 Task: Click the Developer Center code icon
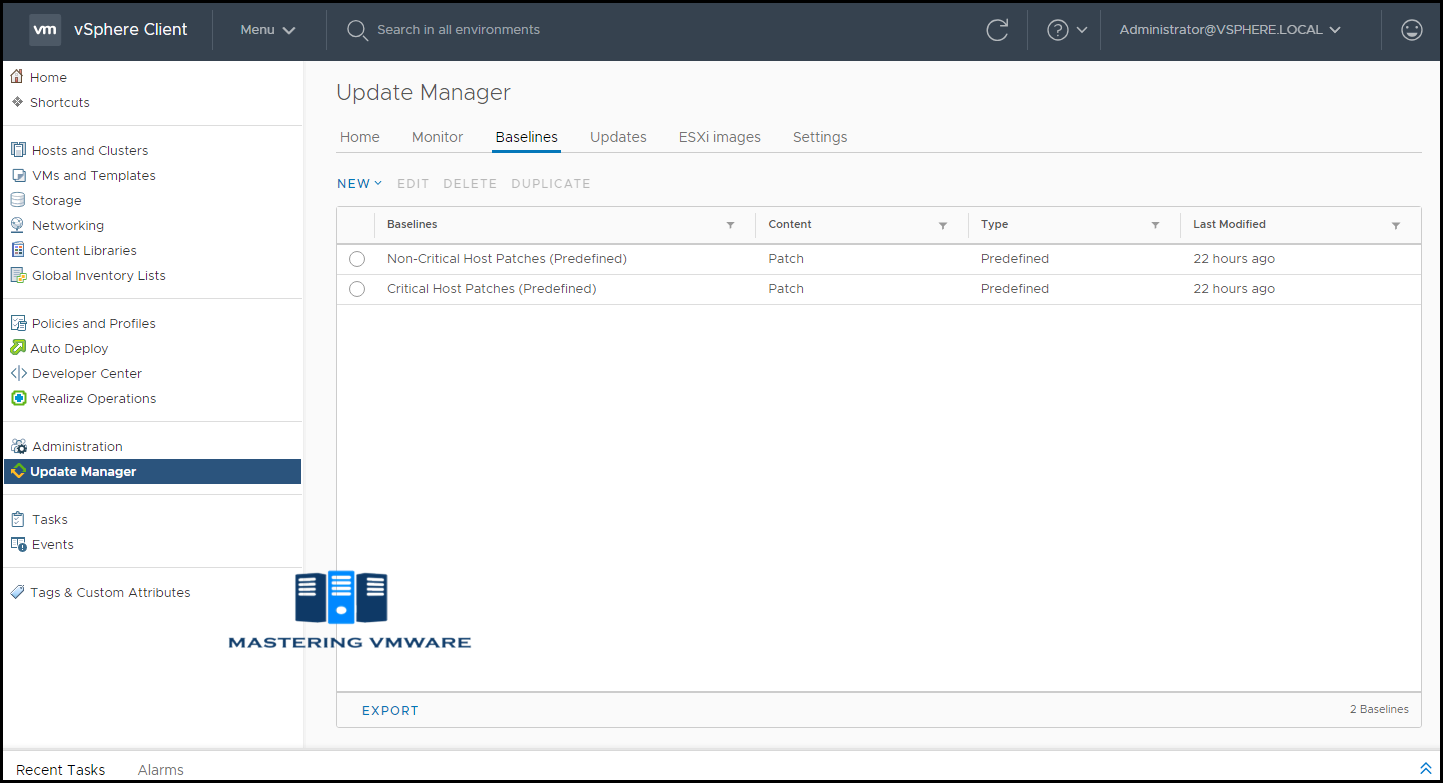pos(18,373)
